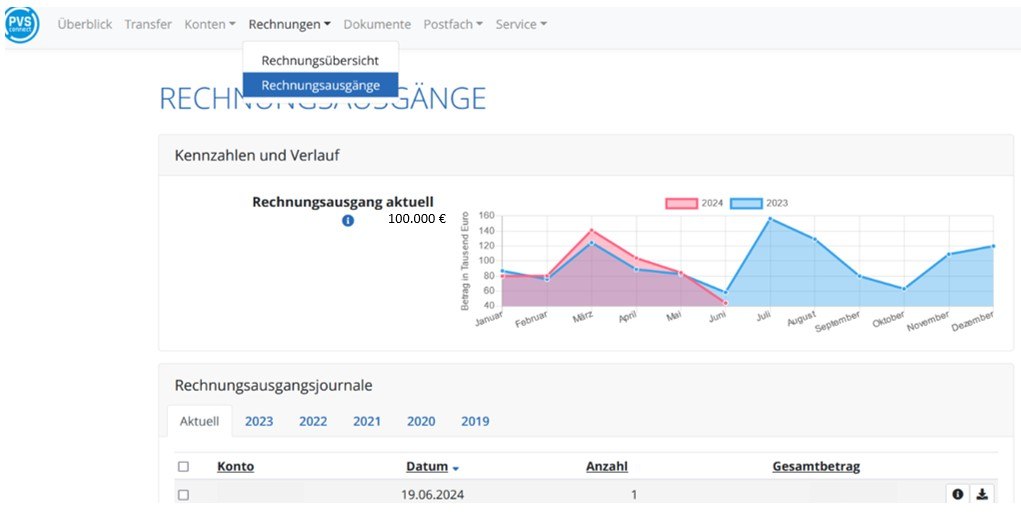Viewport: 1021px width, 516px height.
Task: Go to the Überblick page
Action: (x=85, y=24)
